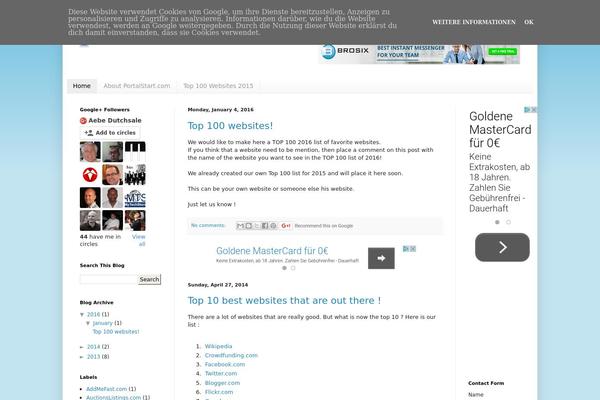Open the 2013 archive link

point(93,357)
